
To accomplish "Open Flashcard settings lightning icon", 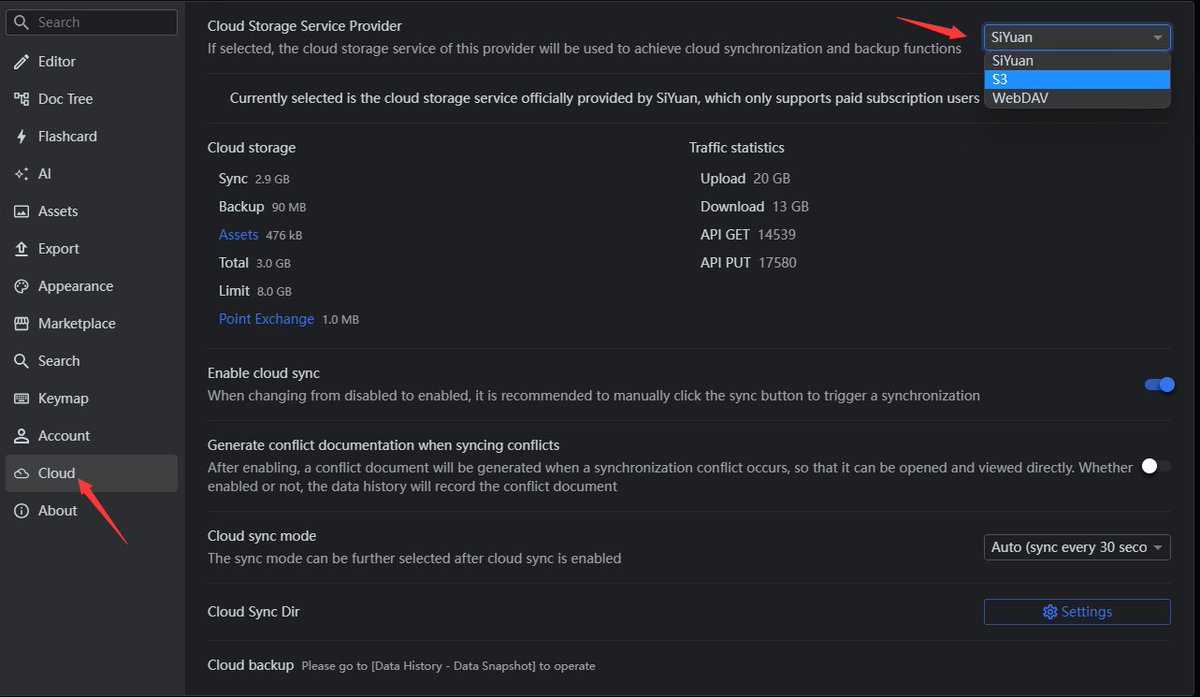I will pyautogui.click(x=20, y=136).
